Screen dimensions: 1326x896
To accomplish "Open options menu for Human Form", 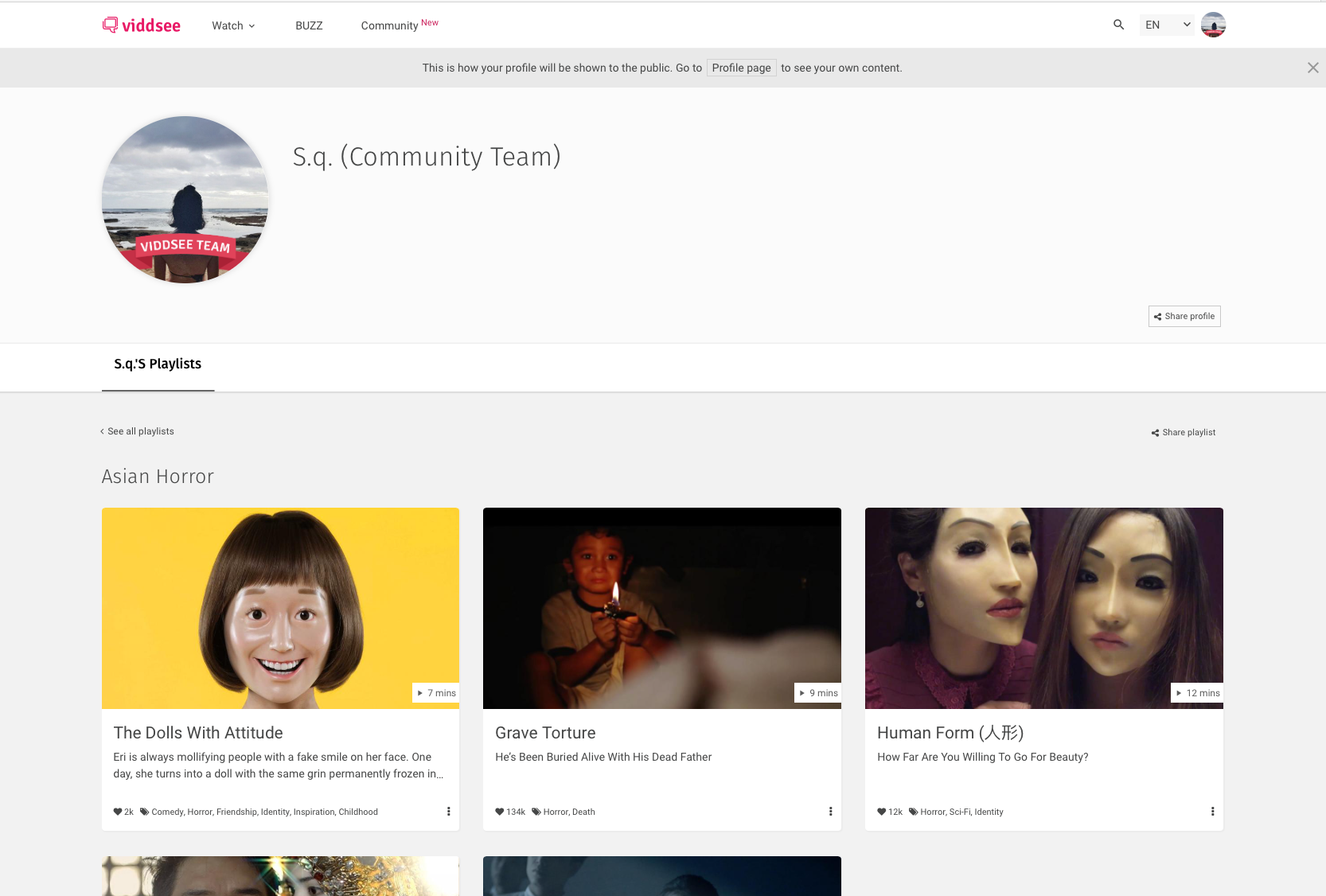I will tap(1212, 812).
